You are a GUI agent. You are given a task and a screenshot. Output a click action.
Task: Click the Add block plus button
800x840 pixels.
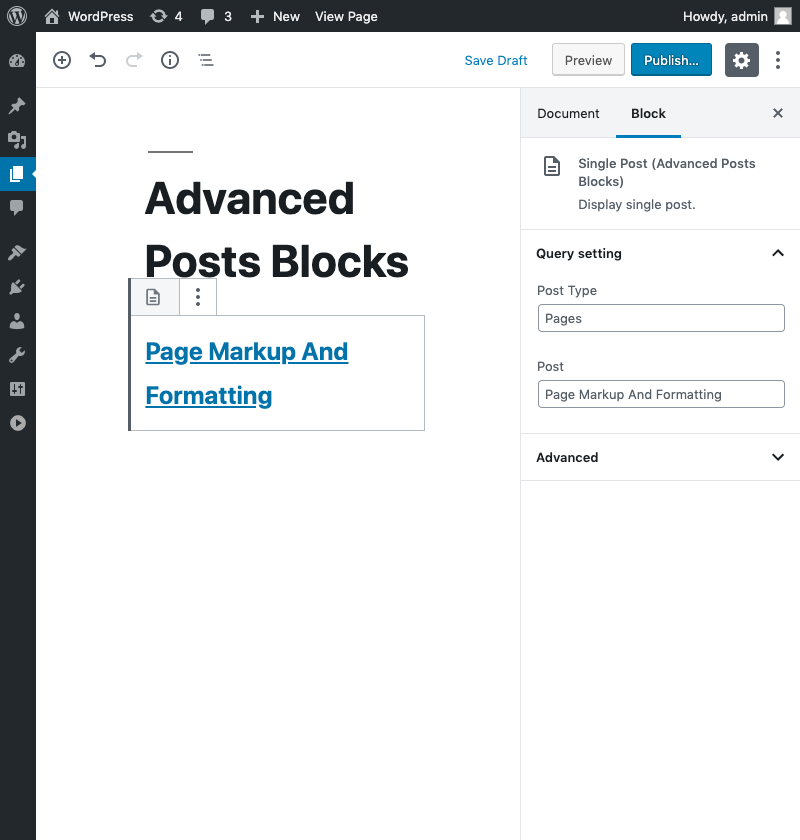[x=62, y=60]
